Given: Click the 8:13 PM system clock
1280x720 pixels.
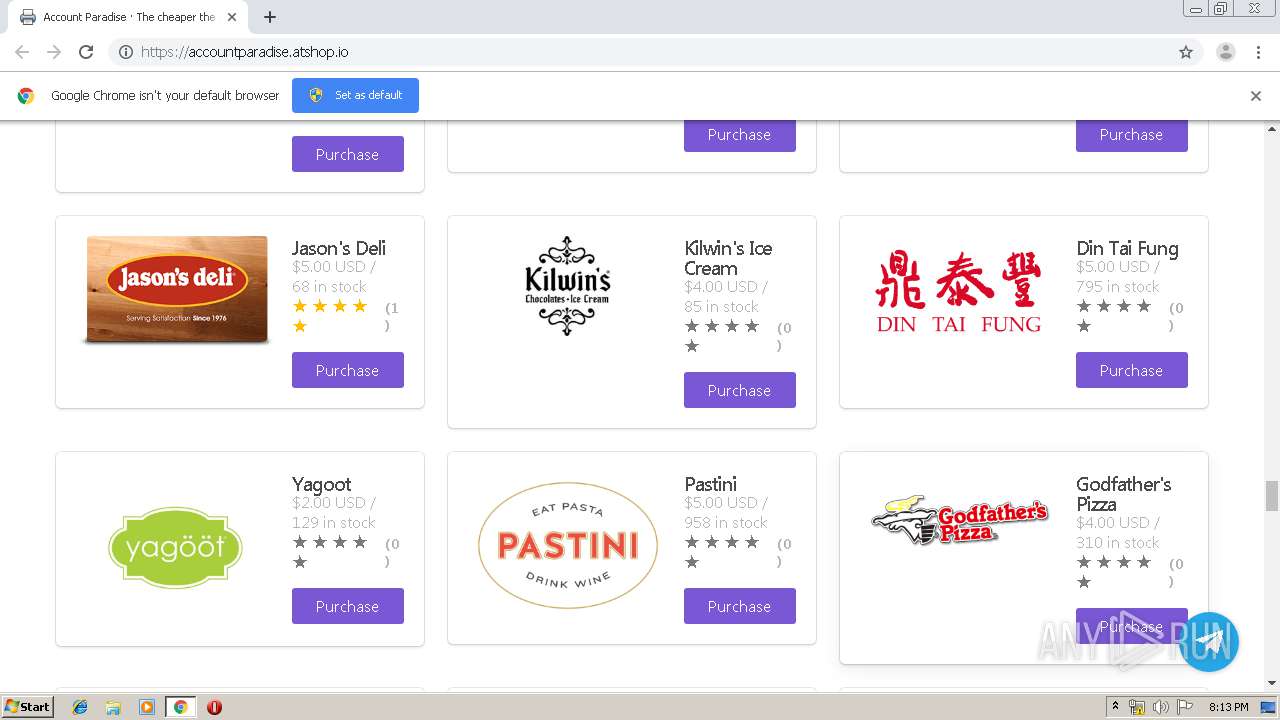Looking at the screenshot, I should point(1228,707).
